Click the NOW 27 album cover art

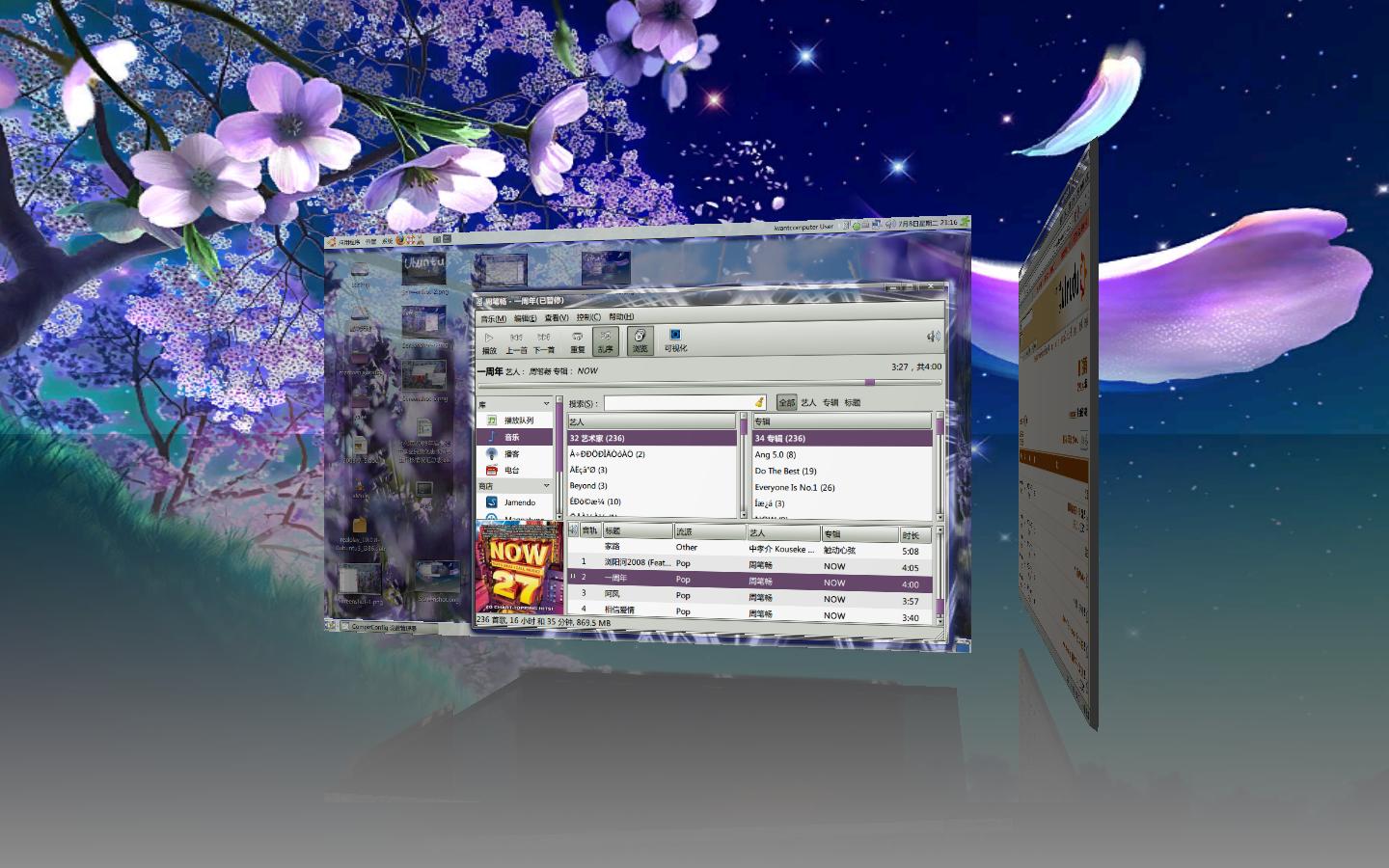pyautogui.click(x=519, y=566)
